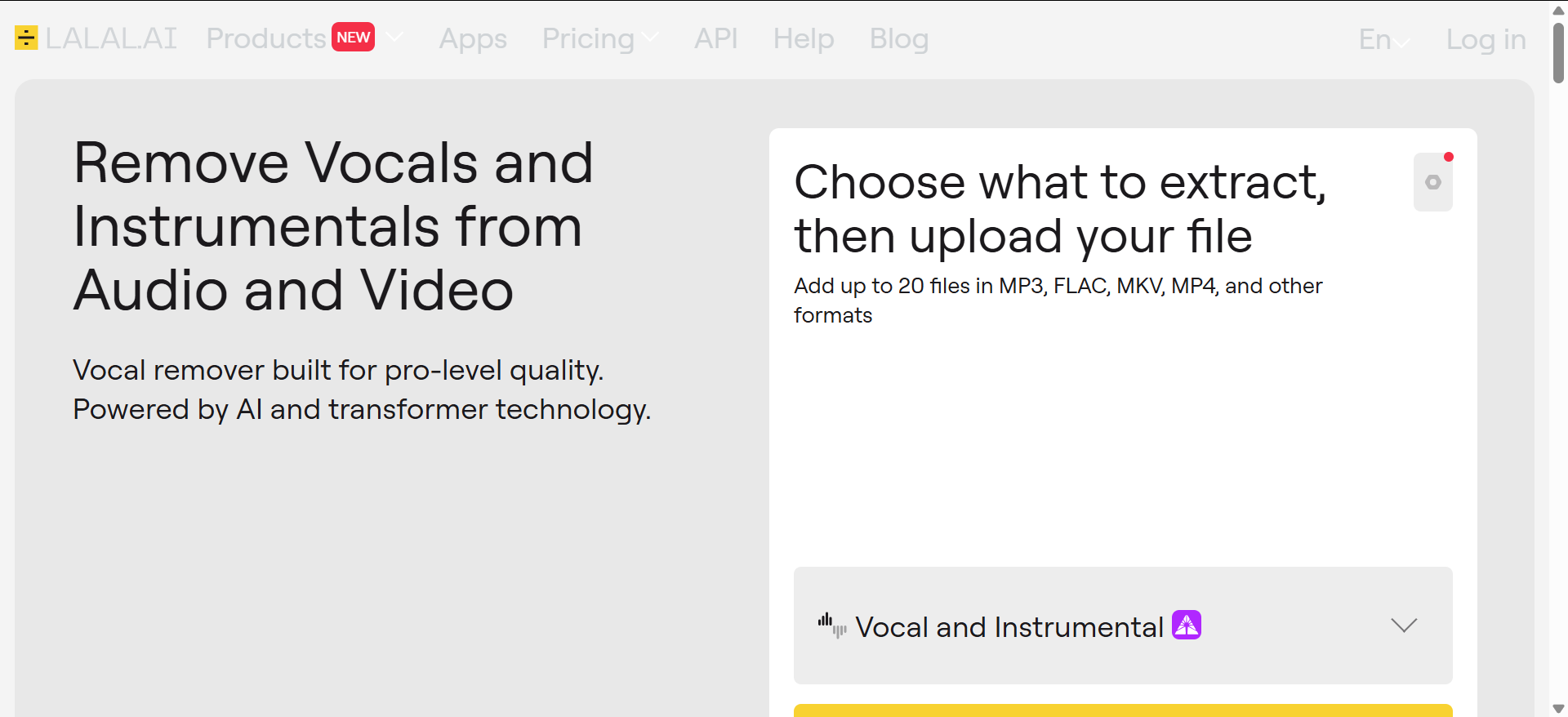Click the yellow upload button at card bottom
The width and height of the screenshot is (1568, 717).
(x=1123, y=710)
